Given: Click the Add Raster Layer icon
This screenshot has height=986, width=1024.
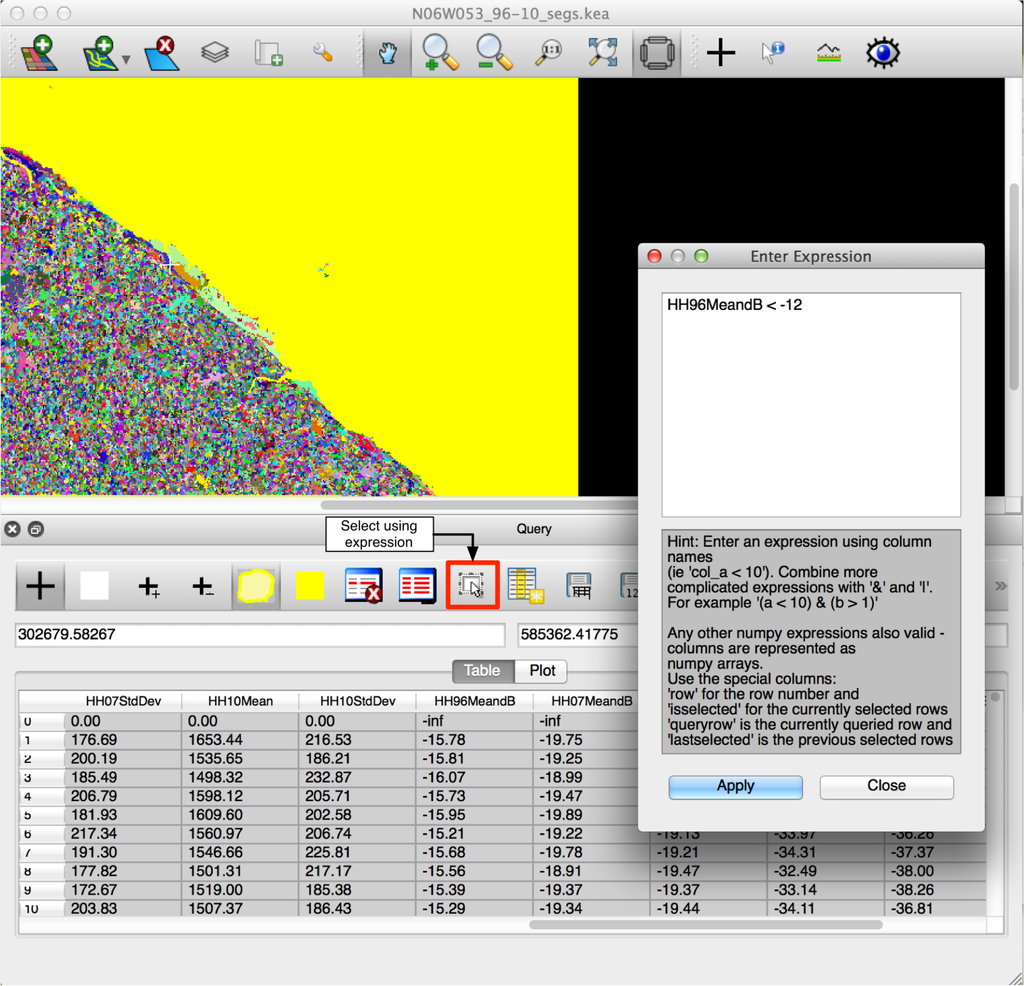Looking at the screenshot, I should [x=40, y=52].
